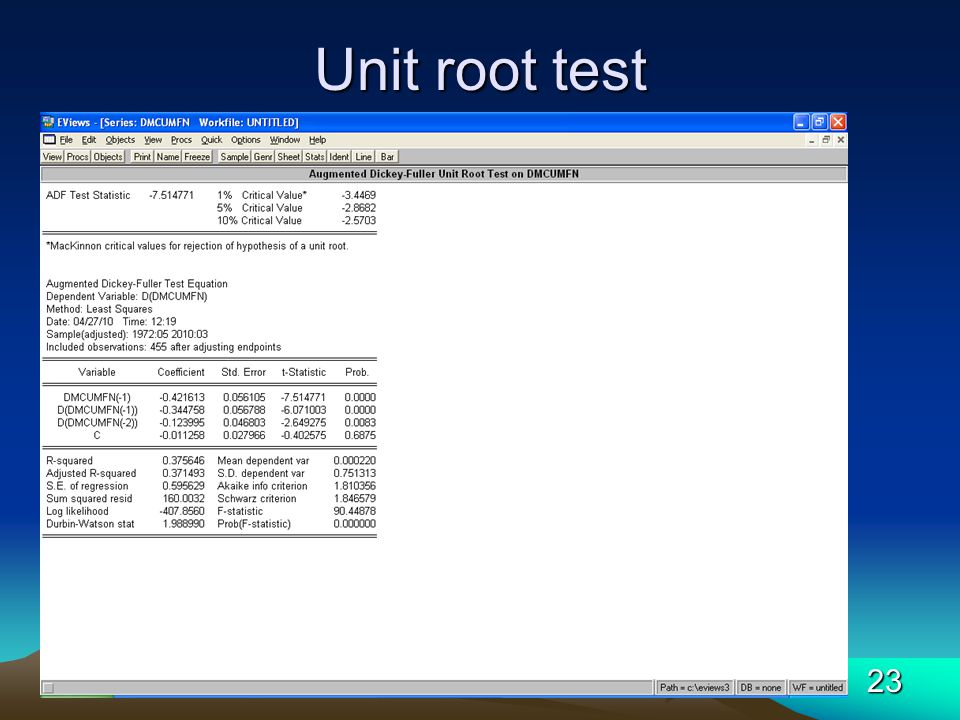Click the Genr toolbar button
The image size is (960, 720).
(263, 157)
